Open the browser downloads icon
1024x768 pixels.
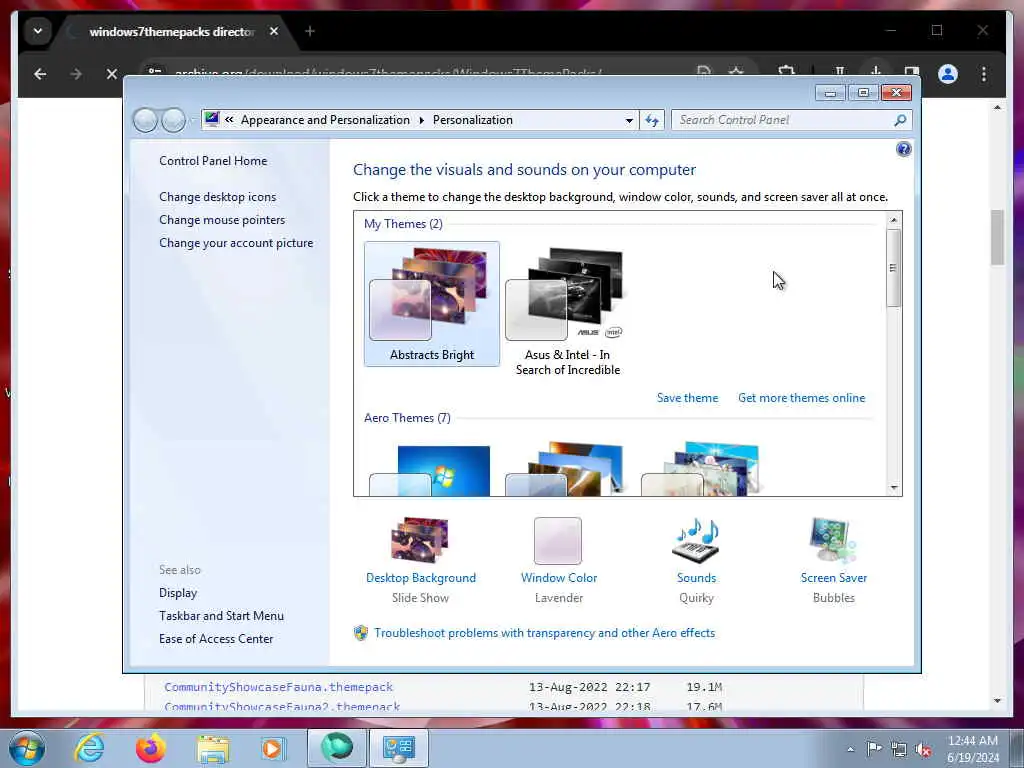click(x=876, y=71)
